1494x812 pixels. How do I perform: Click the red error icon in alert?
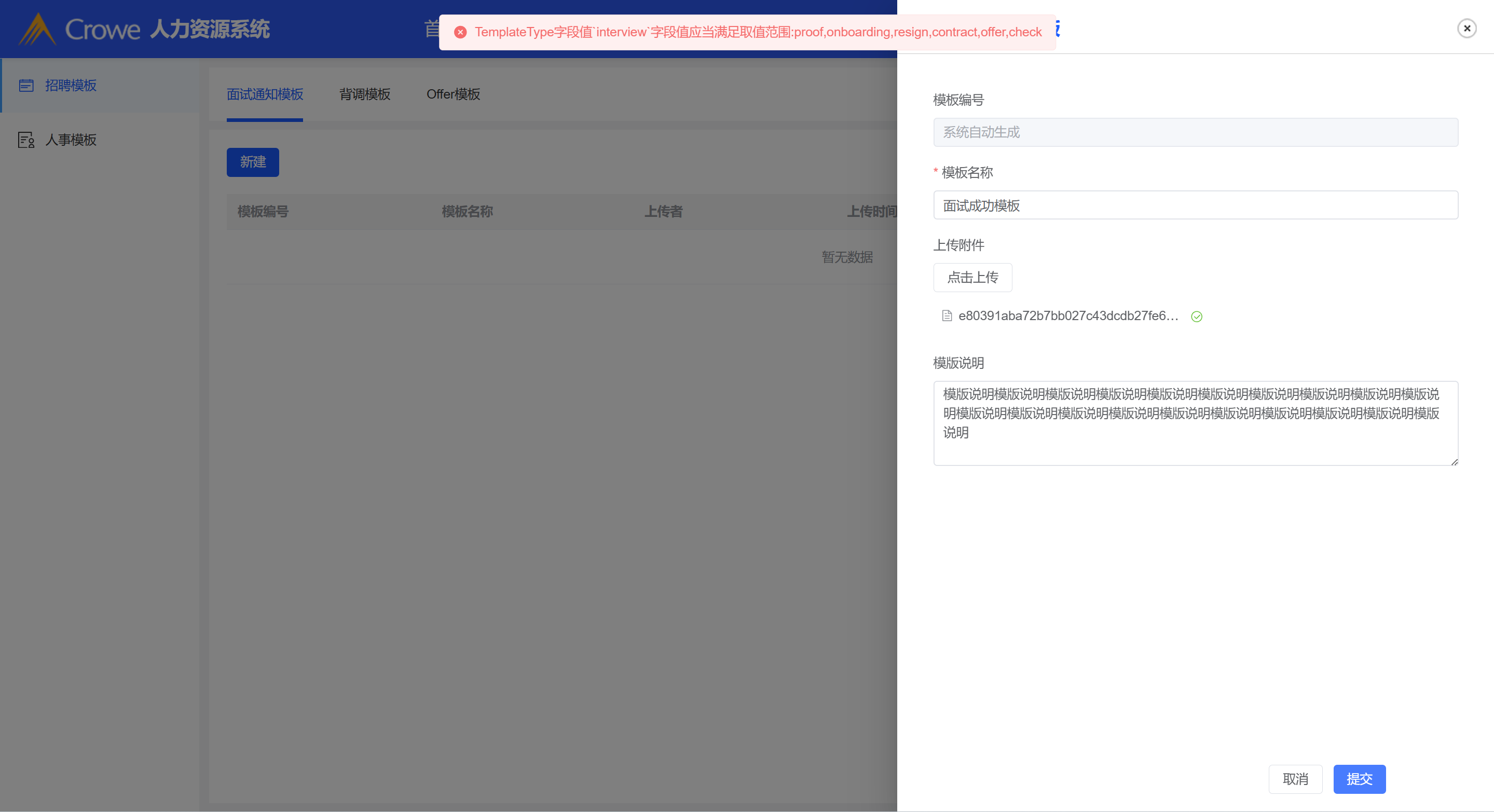click(x=460, y=33)
